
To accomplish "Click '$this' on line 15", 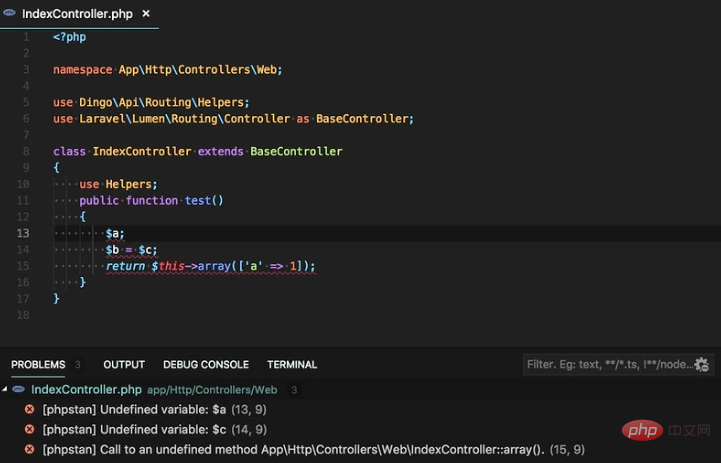I will pyautogui.click(x=168, y=266).
